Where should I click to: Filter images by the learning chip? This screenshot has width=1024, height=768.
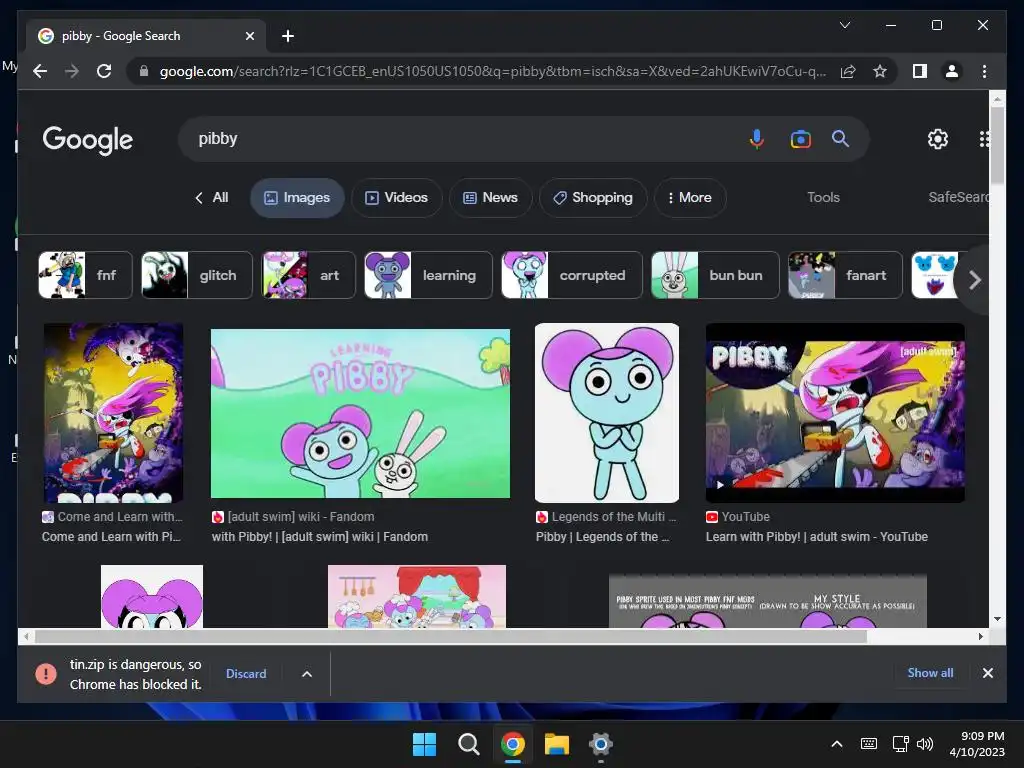coord(428,275)
